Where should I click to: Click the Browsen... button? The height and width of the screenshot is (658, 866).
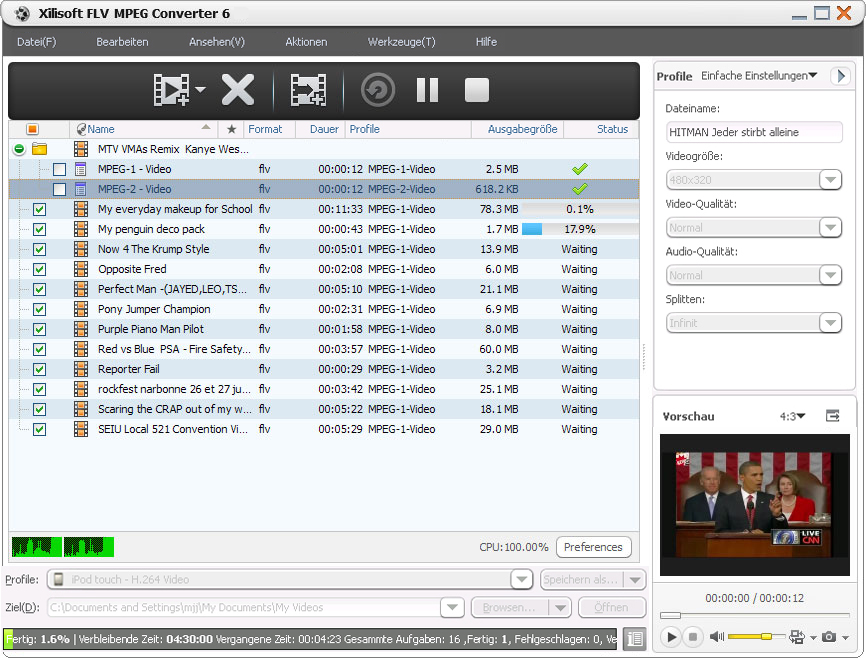point(509,608)
